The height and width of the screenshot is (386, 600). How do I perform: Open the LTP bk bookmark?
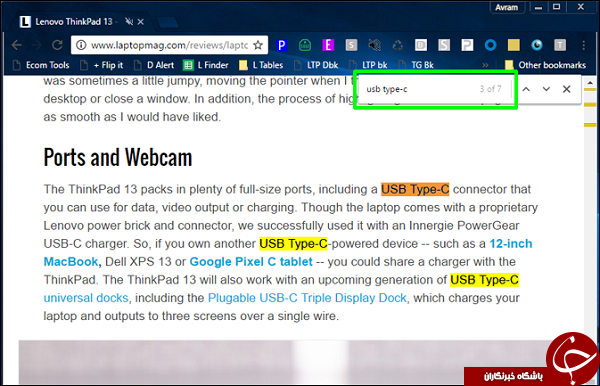[x=368, y=65]
